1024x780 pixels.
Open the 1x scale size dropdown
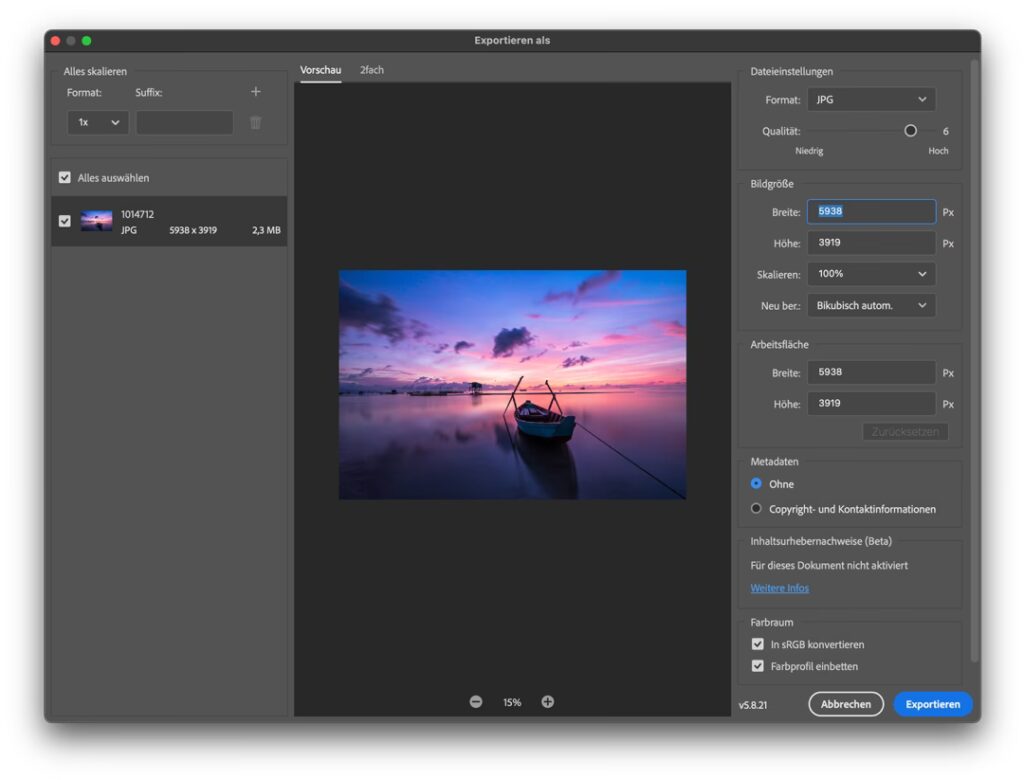point(98,122)
